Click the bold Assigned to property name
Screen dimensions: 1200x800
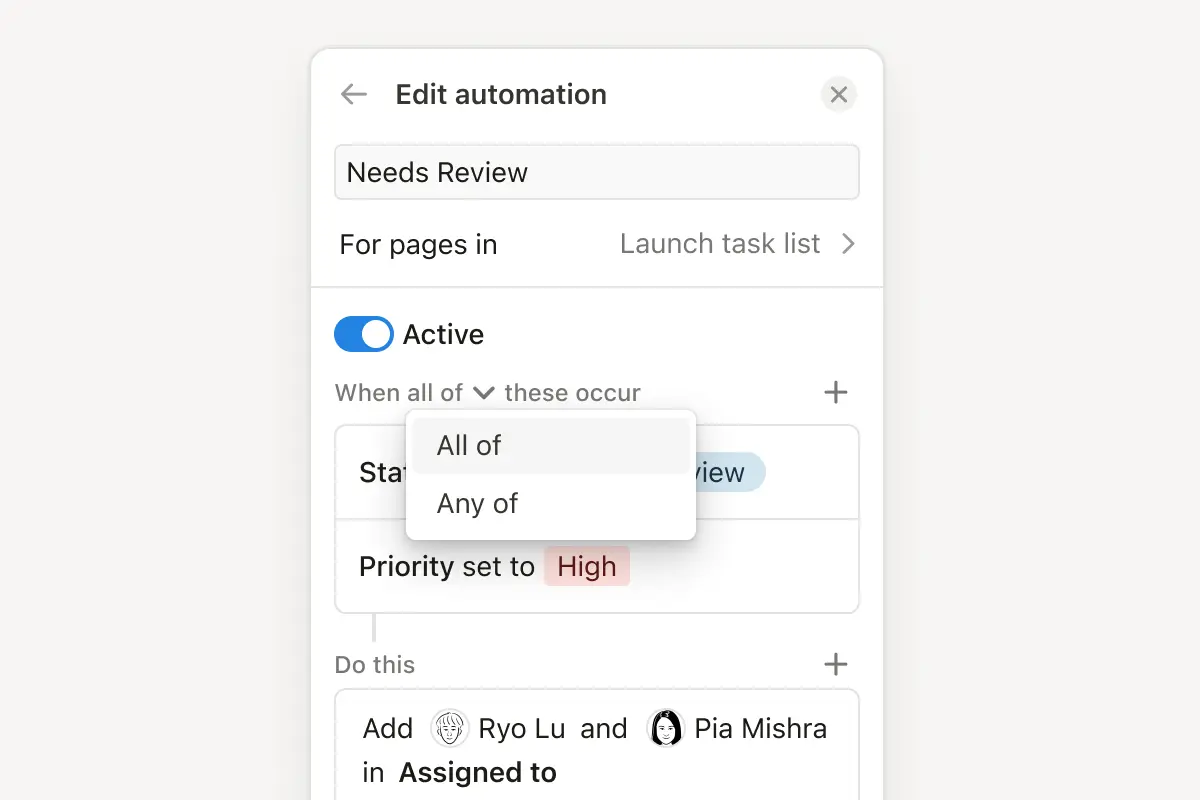(478, 772)
